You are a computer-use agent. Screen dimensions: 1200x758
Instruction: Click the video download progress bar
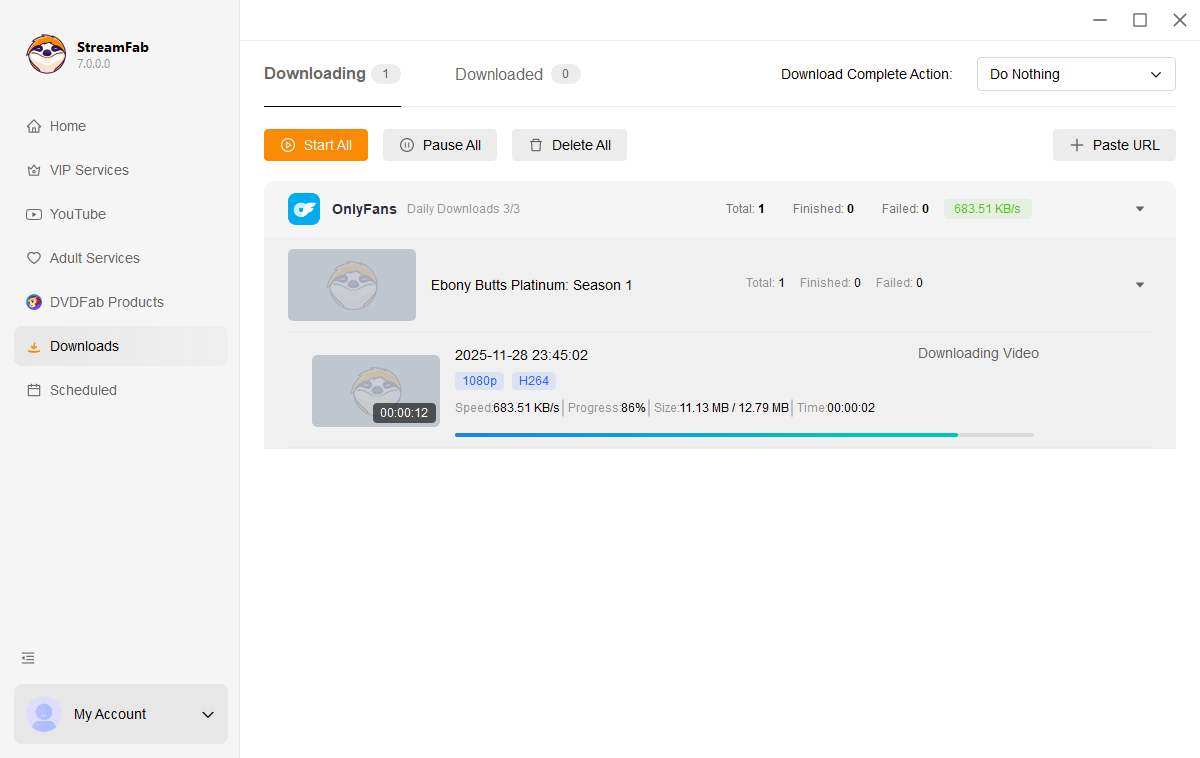(743, 435)
